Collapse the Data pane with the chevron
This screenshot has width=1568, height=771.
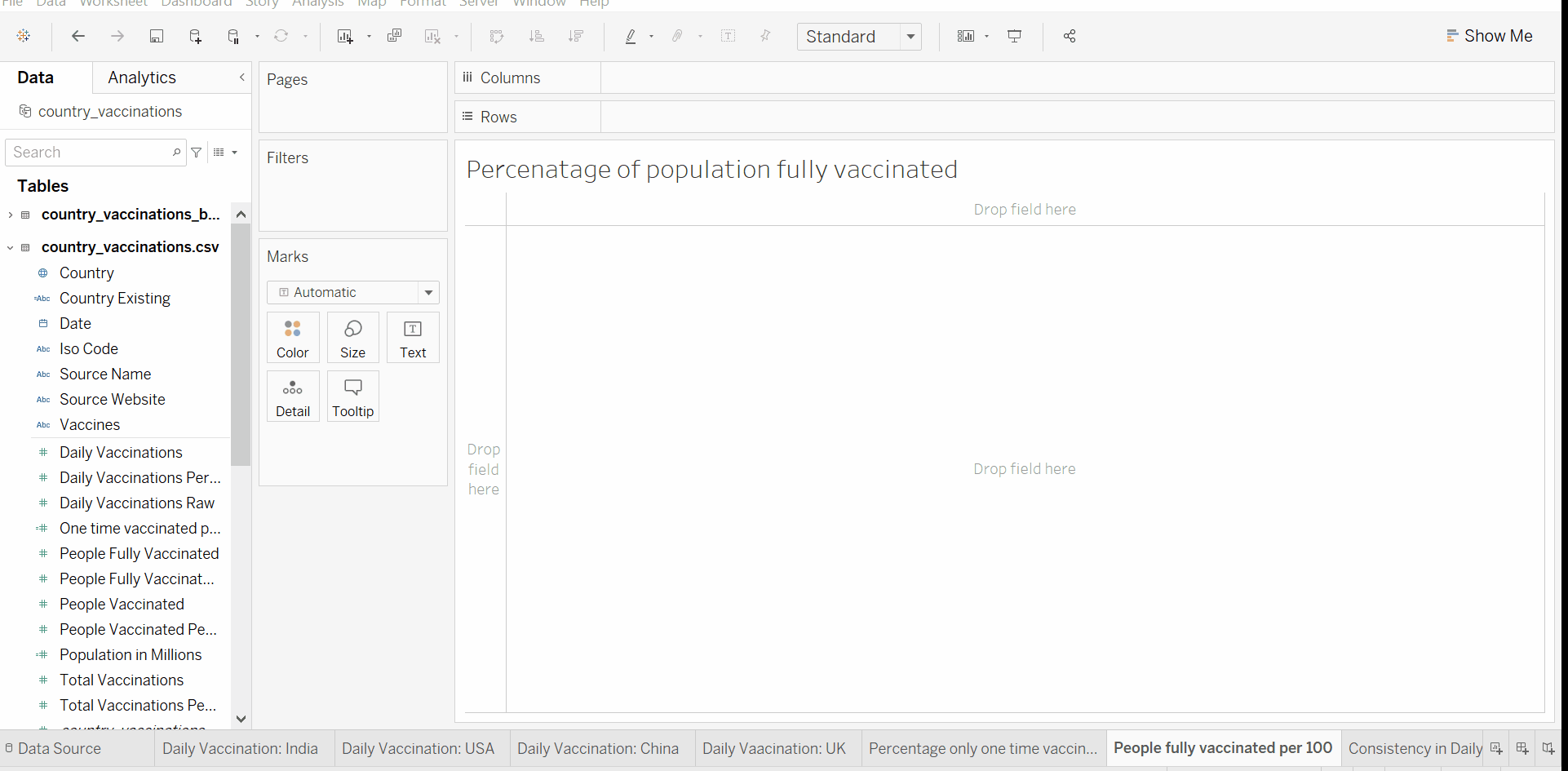click(x=241, y=78)
